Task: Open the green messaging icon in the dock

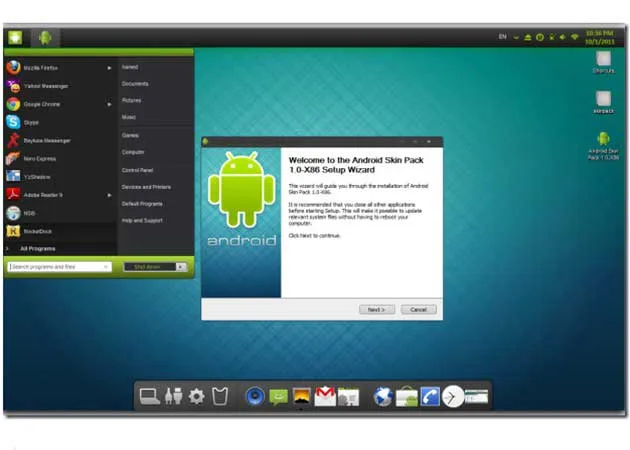Action: click(x=278, y=397)
